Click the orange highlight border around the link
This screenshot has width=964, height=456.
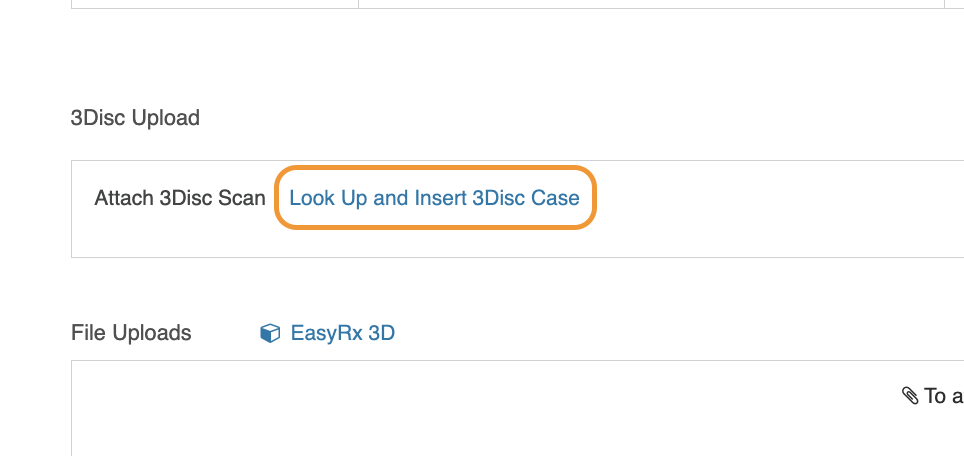tap(435, 167)
